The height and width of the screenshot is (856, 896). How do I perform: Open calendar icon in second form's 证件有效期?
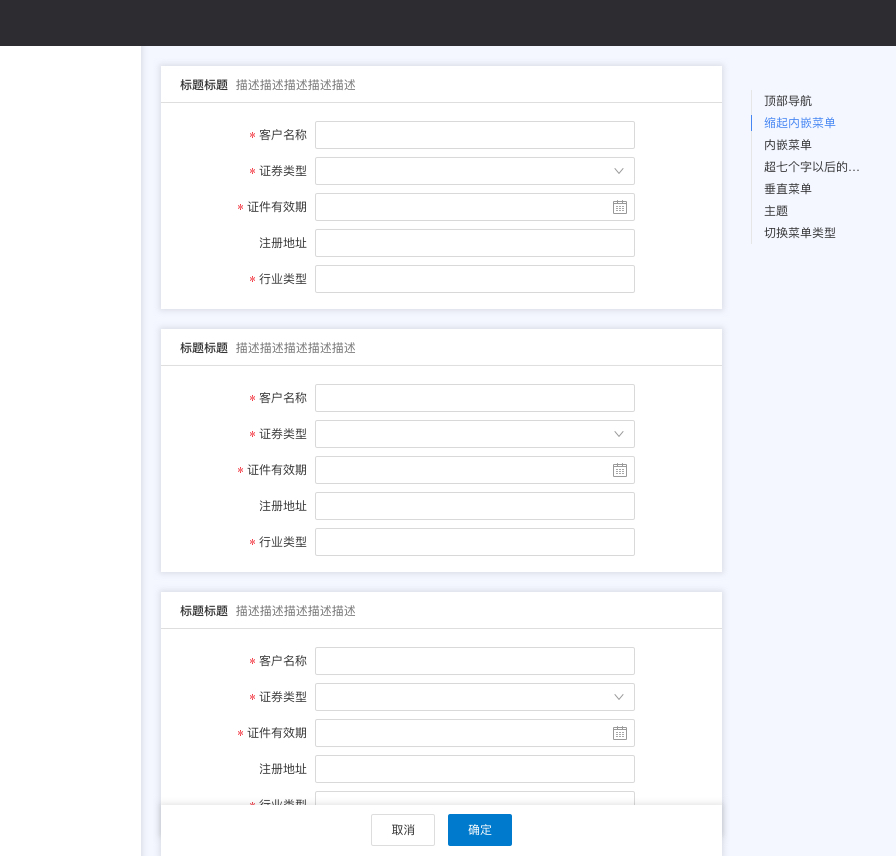click(619, 470)
